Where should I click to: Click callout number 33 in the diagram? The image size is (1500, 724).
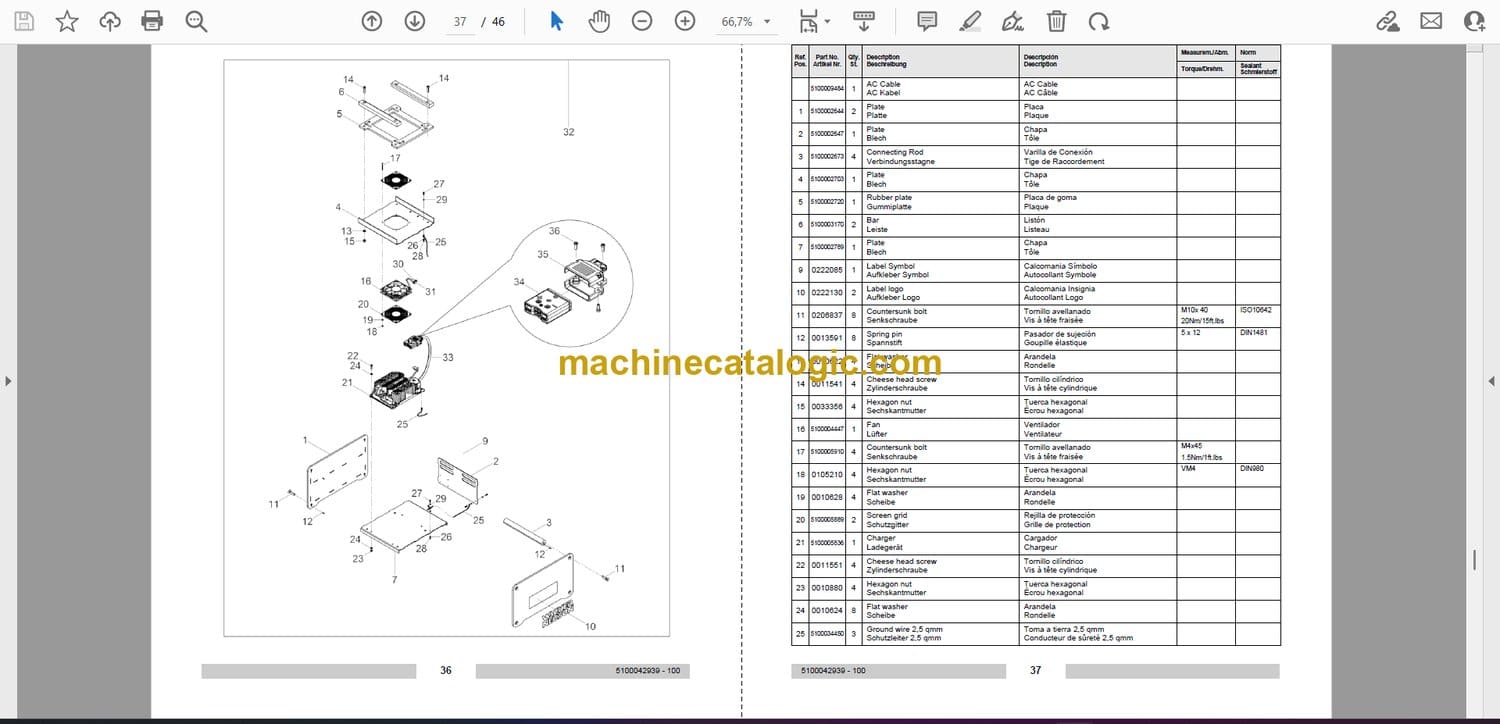pos(447,357)
